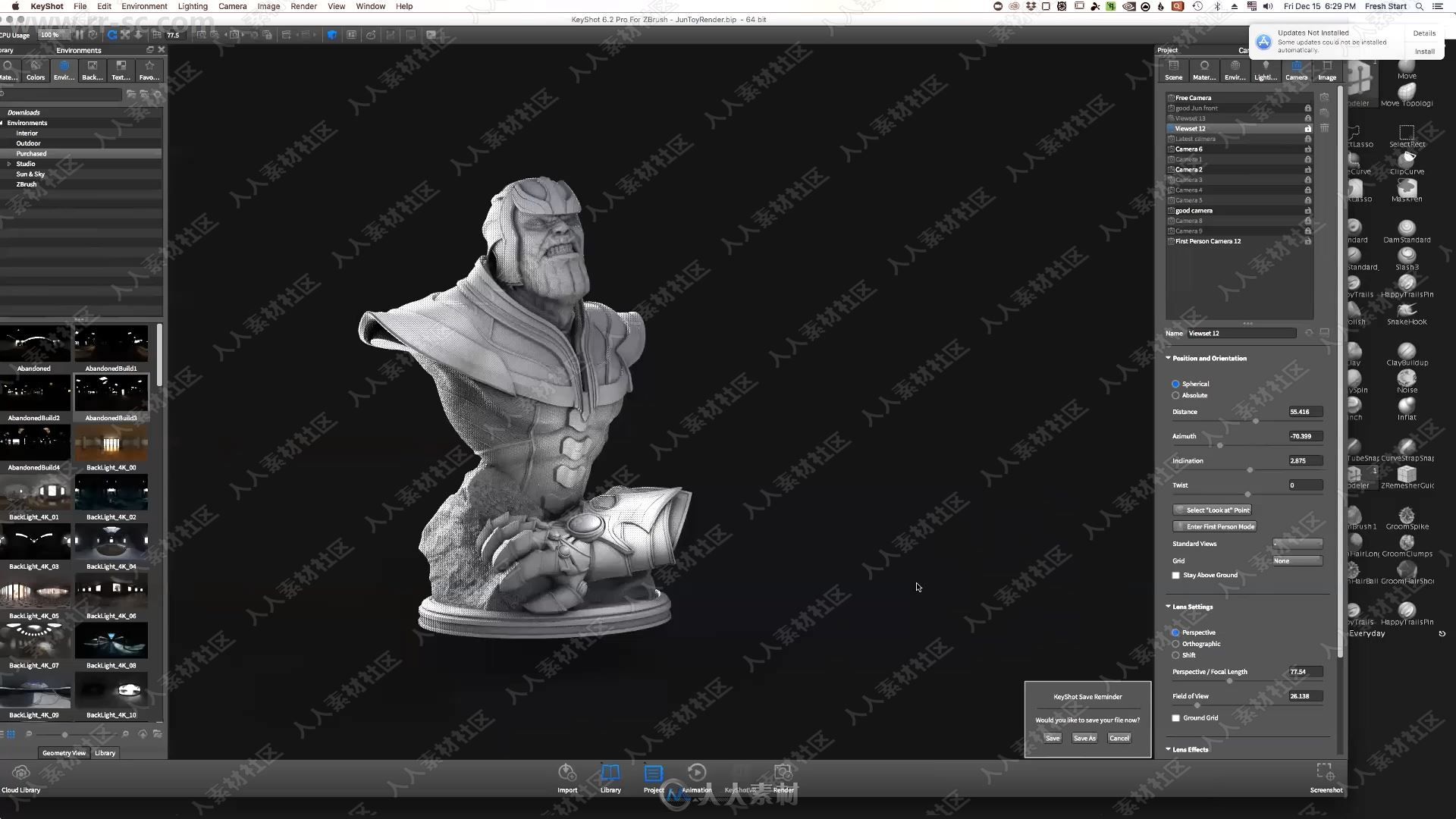1456x819 pixels.
Task: Open the Environment menu in the menu bar
Action: (x=144, y=6)
